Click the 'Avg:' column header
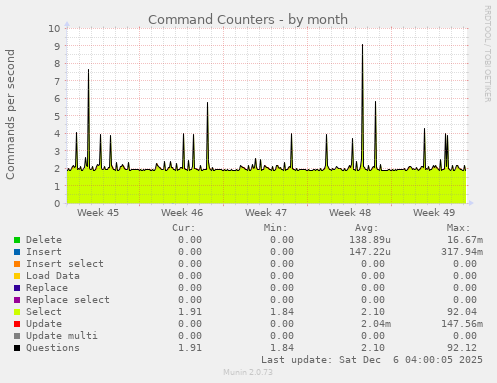 (x=367, y=228)
